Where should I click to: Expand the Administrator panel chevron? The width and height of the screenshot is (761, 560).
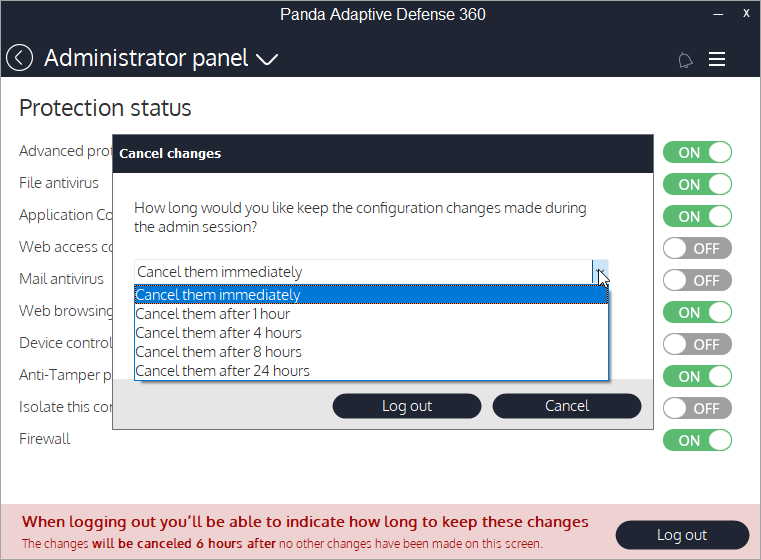(x=266, y=60)
